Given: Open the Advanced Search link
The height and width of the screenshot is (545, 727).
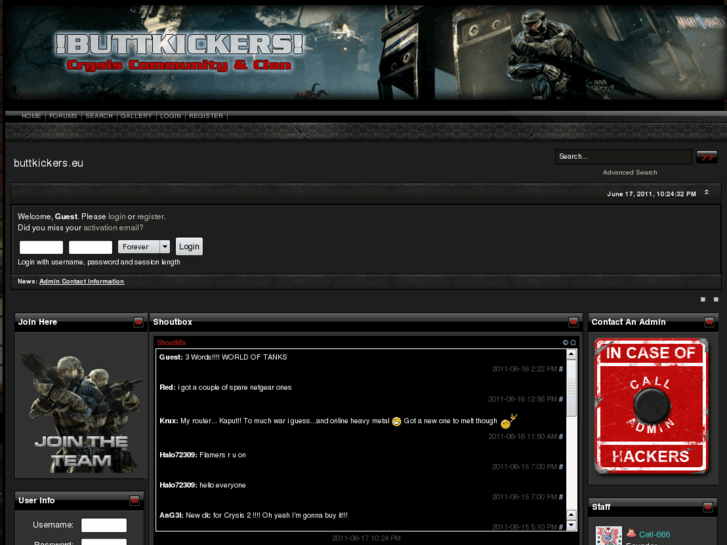Looking at the screenshot, I should 630,173.
